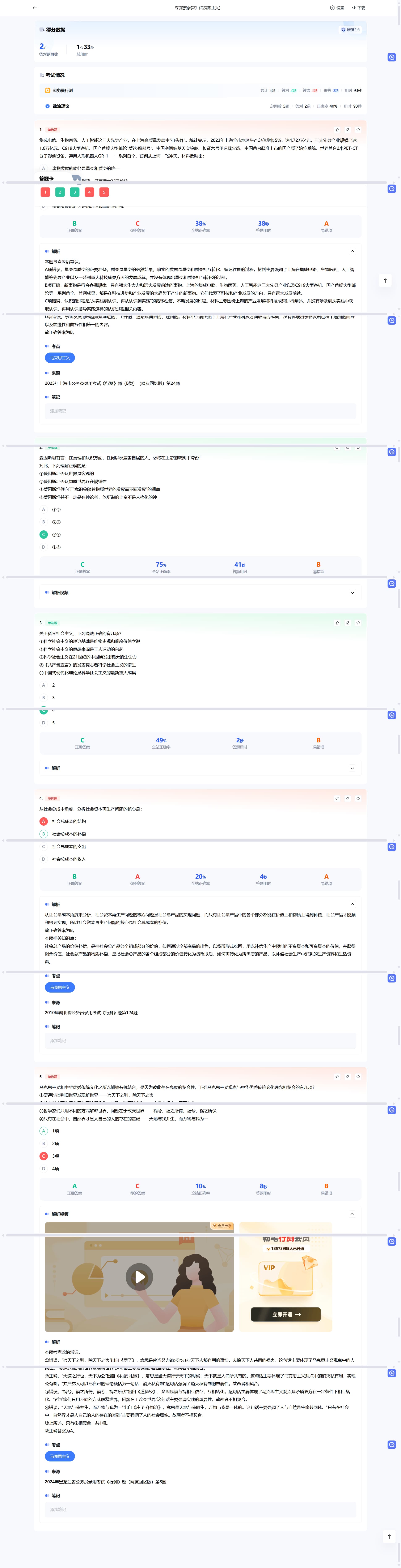Image resolution: width=401 pixels, height=1568 pixels.
Task: Click 立即开通 VIP button
Action: coord(286,1314)
